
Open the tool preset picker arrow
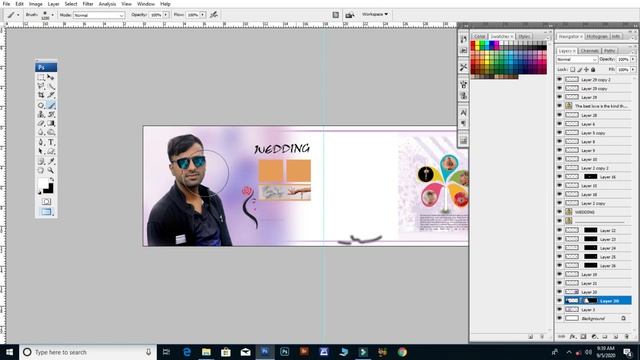tap(18, 15)
